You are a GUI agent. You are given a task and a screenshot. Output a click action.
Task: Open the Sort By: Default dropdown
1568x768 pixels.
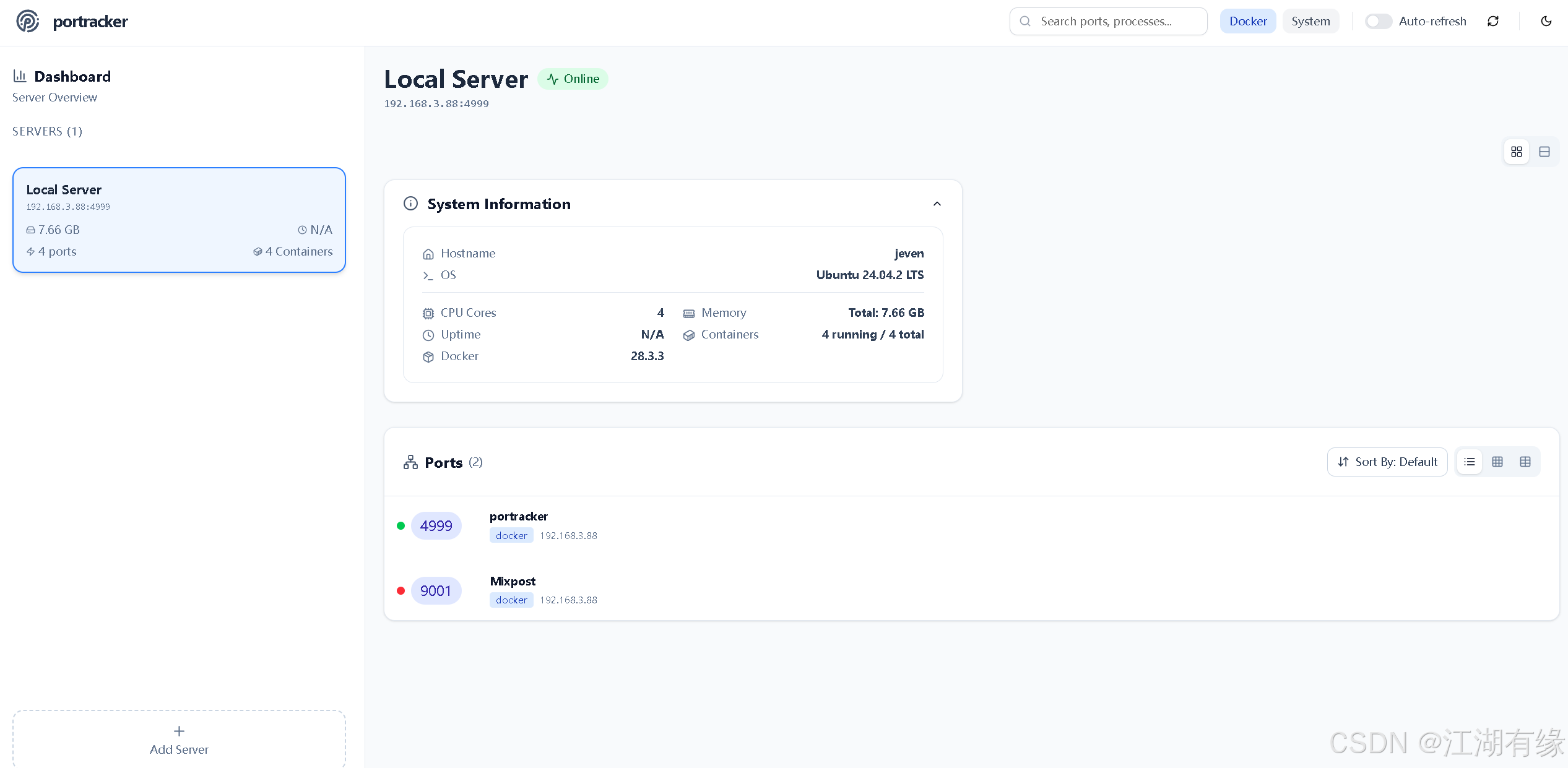[x=1387, y=462]
